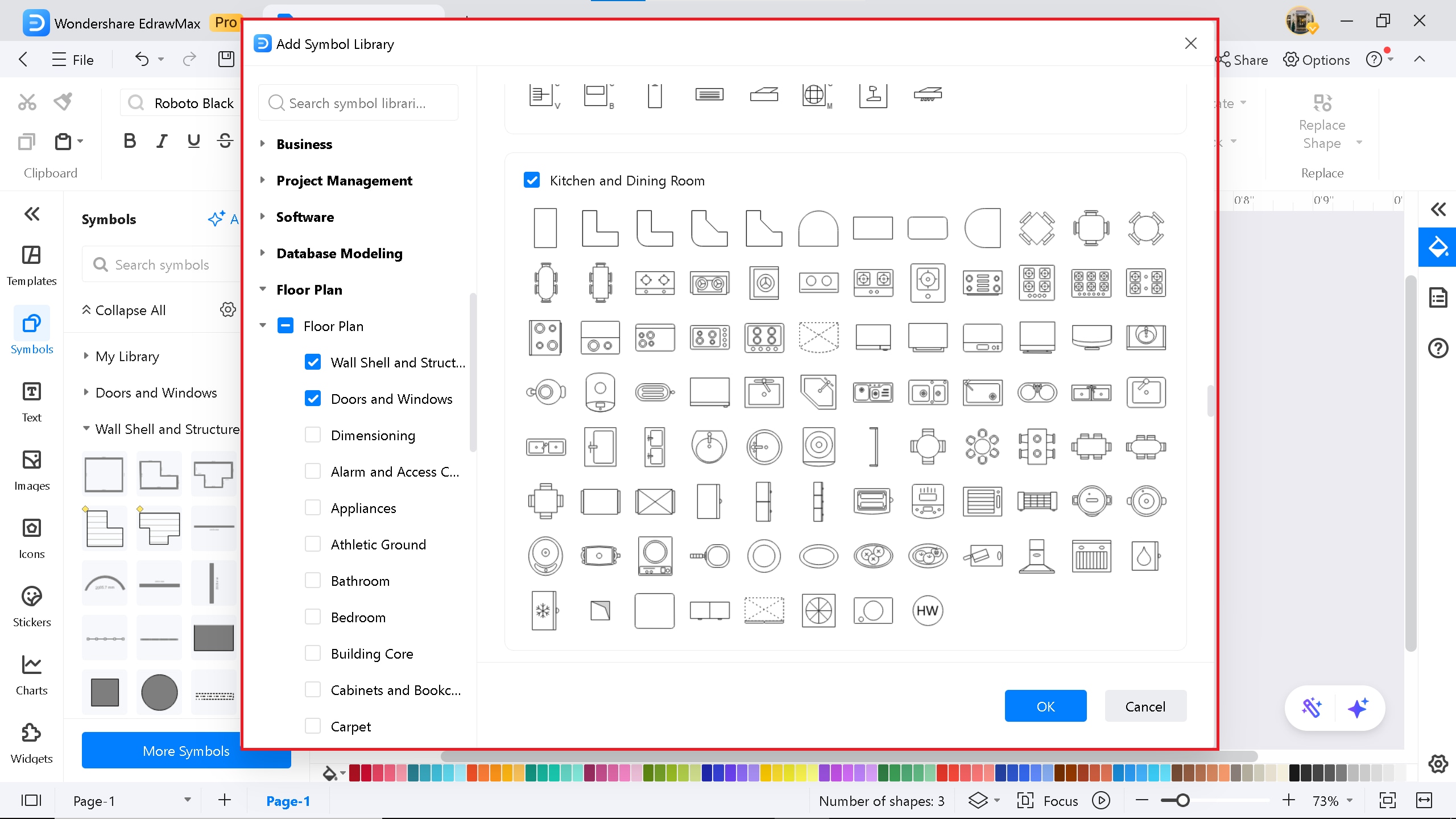The height and width of the screenshot is (819, 1456).
Task: Open the Text sidebar panel
Action: (x=31, y=402)
